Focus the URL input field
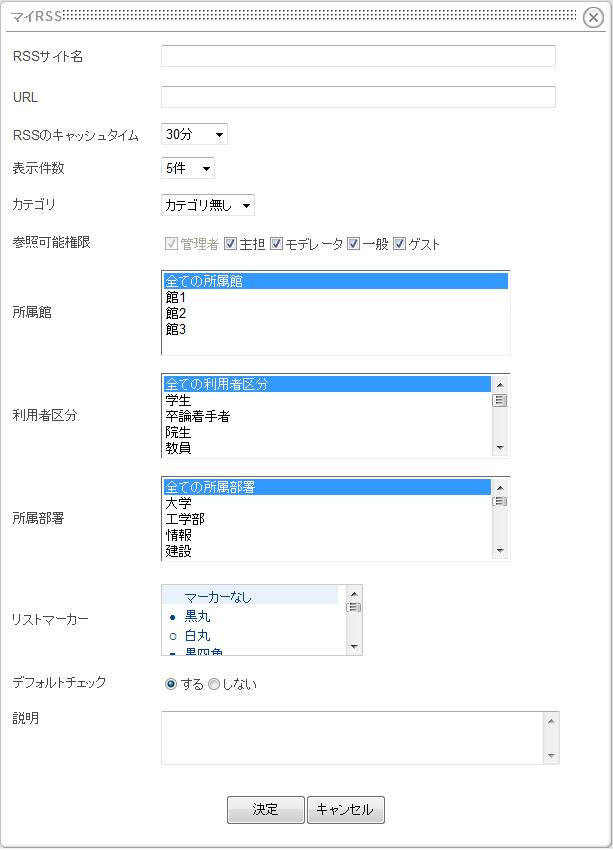Image resolution: width=613 pixels, height=850 pixels. coord(358,97)
